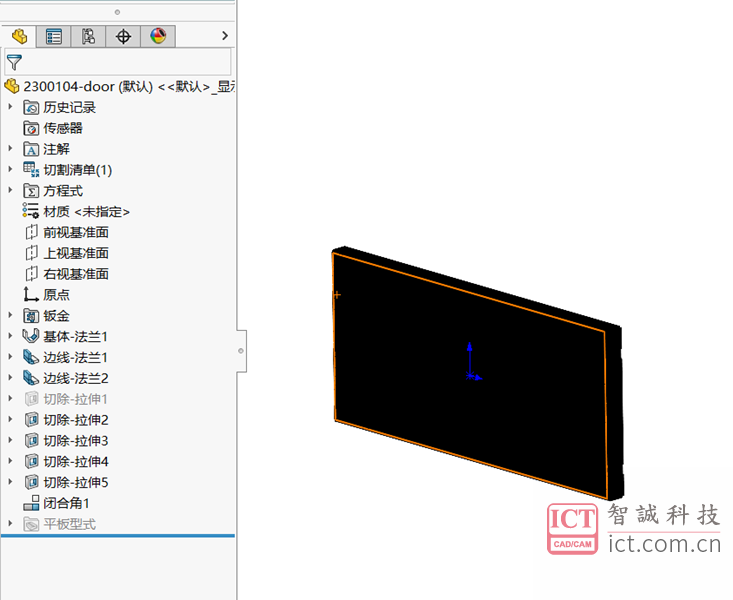The image size is (733, 600).
Task: Expand the 切割清单(1) node
Action: (10, 169)
